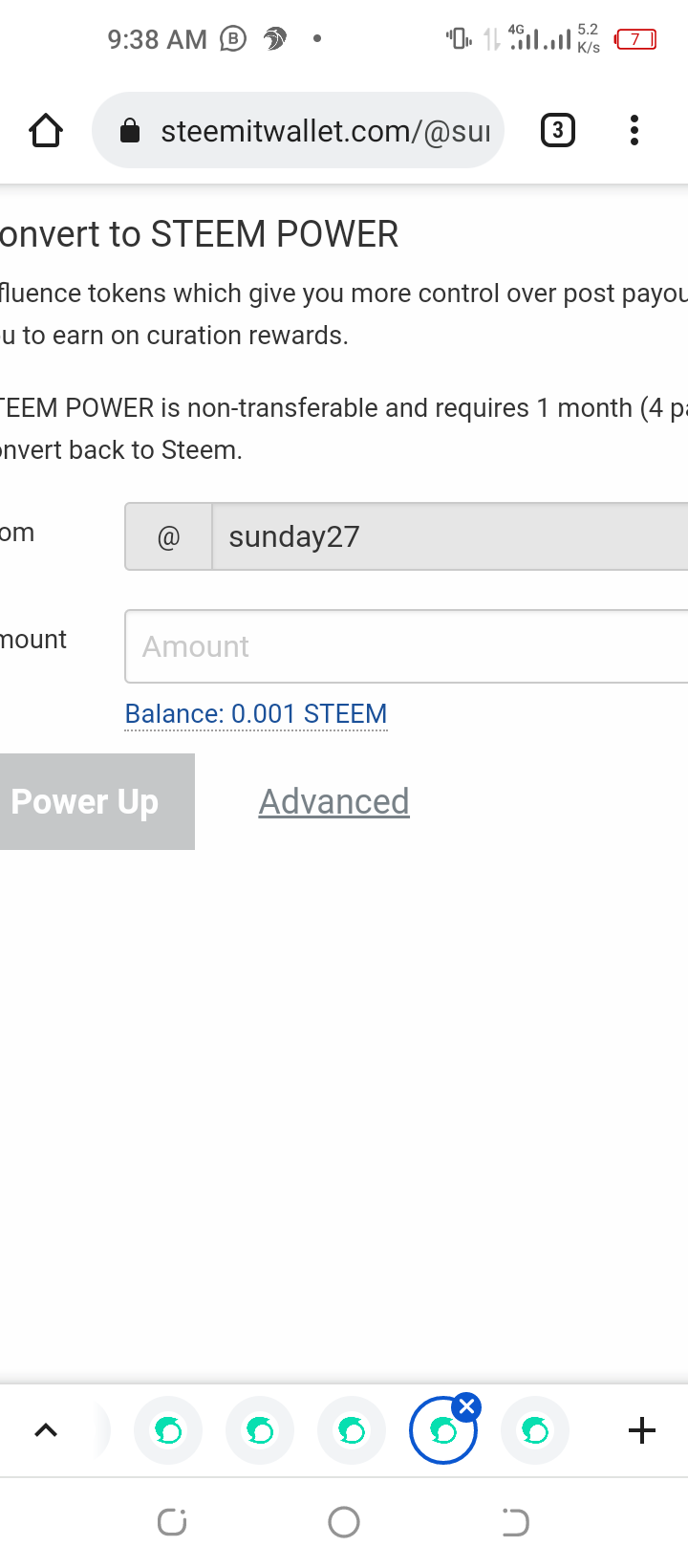
Task: Select the leftmost fully visible Steemit tab
Action: pos(168,1430)
